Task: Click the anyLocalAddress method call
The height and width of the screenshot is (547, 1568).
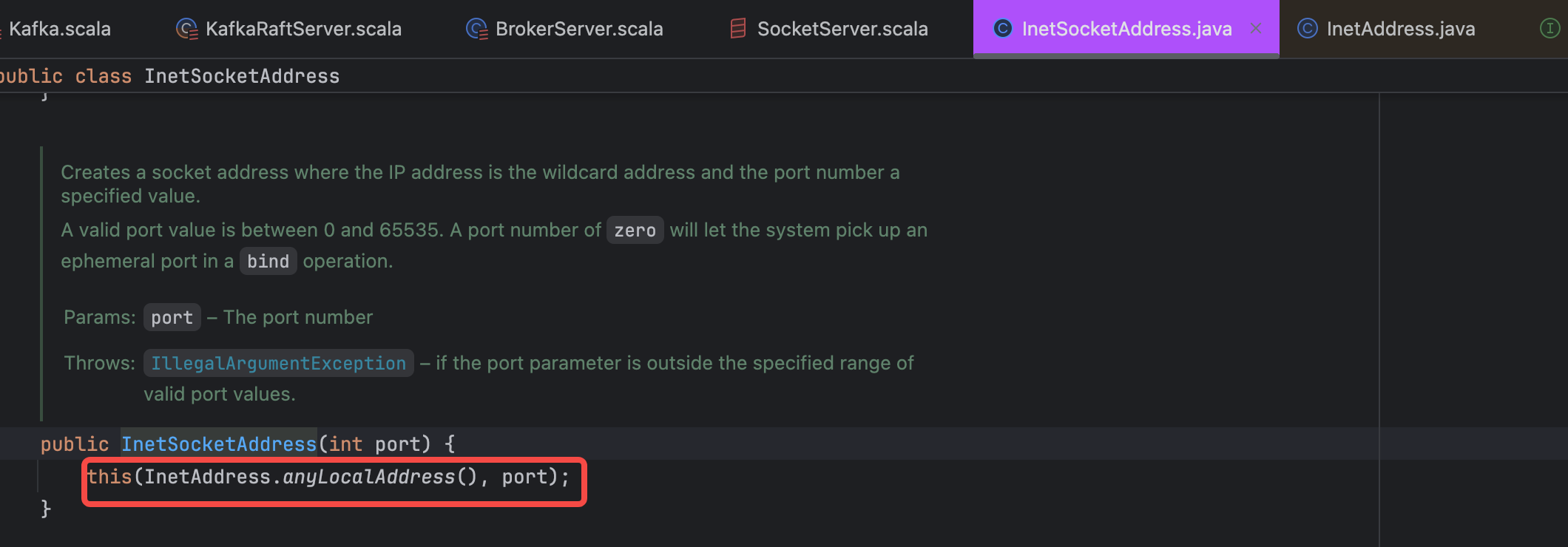Action: point(368,477)
